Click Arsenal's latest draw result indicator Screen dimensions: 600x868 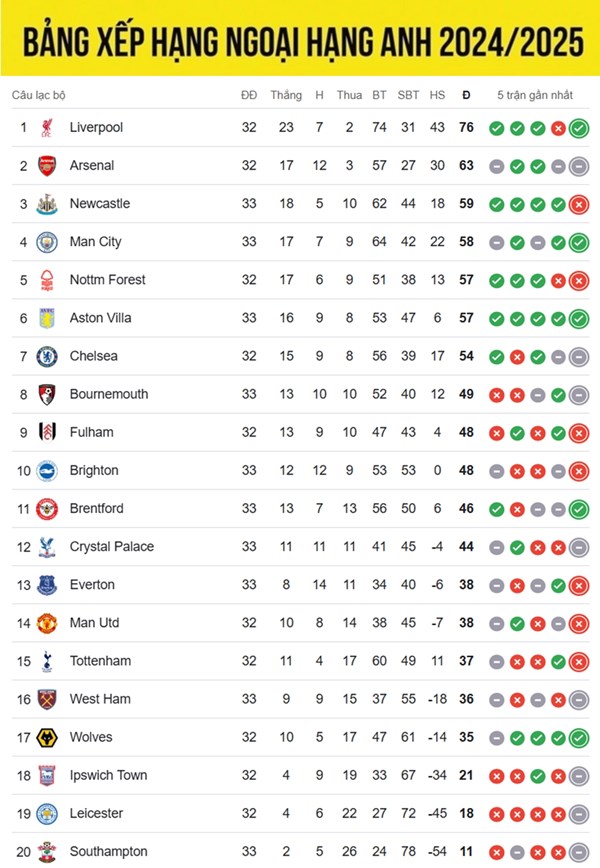click(x=579, y=167)
